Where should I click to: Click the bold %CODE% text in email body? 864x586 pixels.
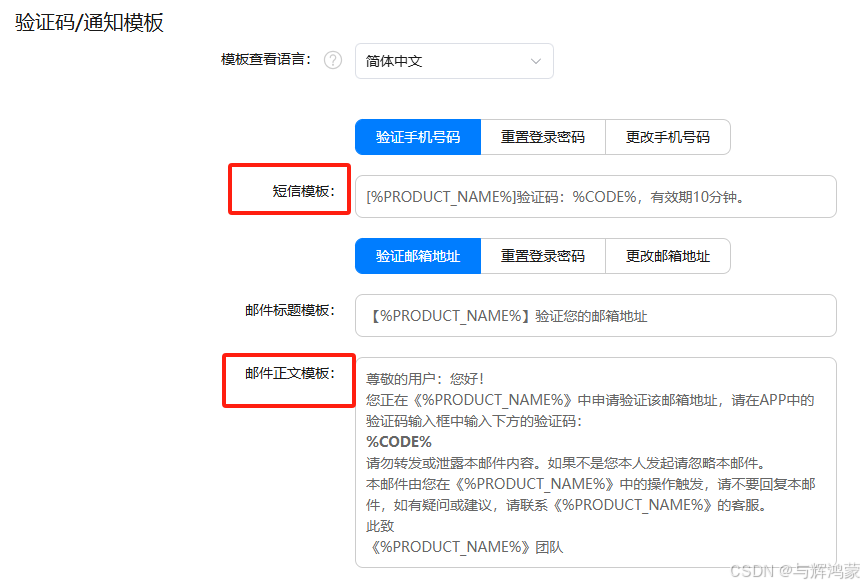399,442
